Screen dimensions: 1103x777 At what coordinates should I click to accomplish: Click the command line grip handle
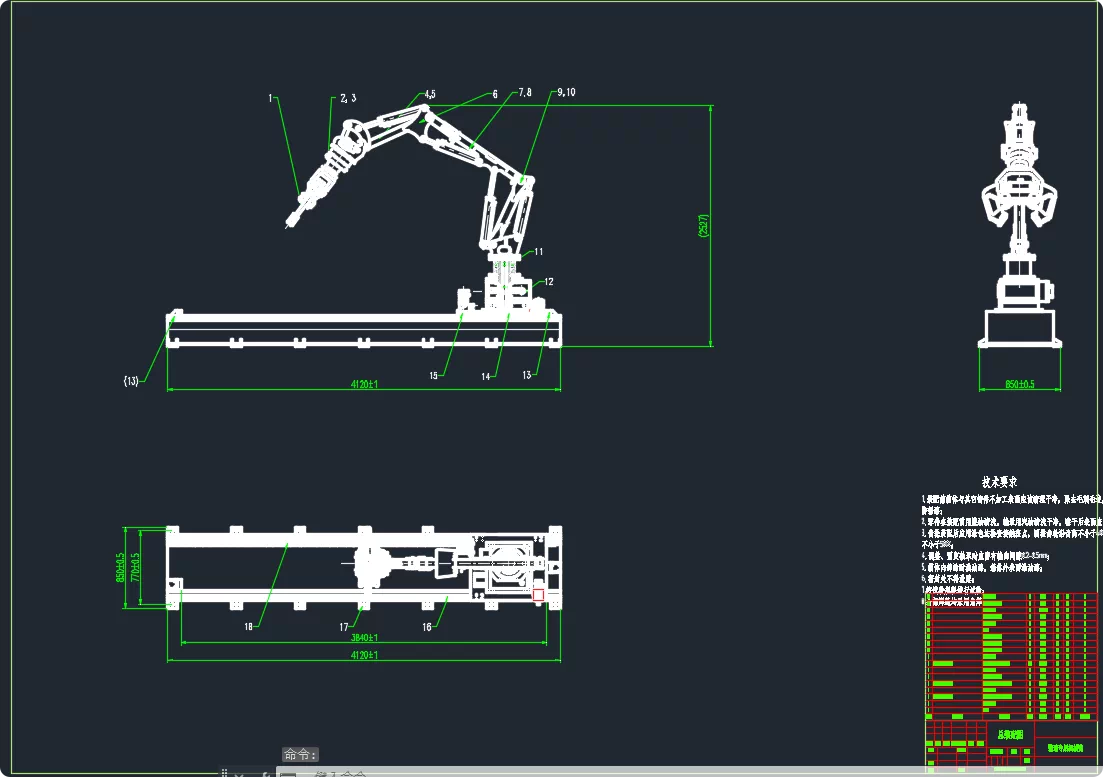pos(224,773)
